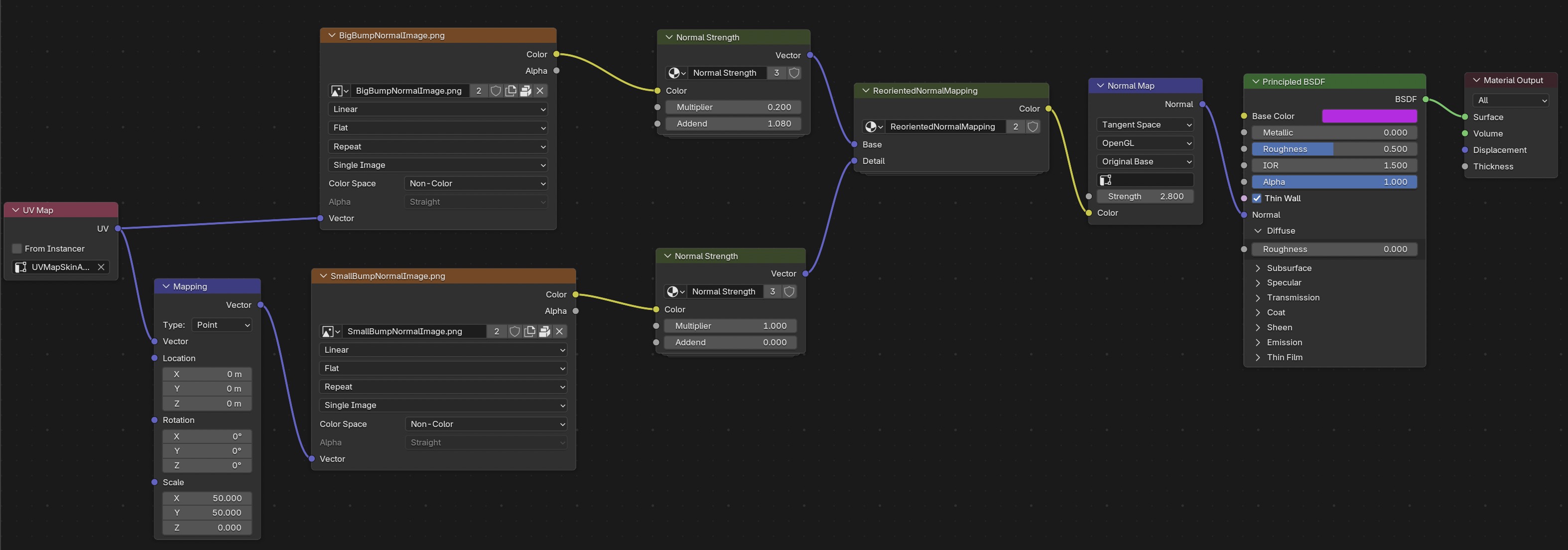The height and width of the screenshot is (550, 1568).
Task: Collapse the UV Map node
Action: click(x=16, y=210)
